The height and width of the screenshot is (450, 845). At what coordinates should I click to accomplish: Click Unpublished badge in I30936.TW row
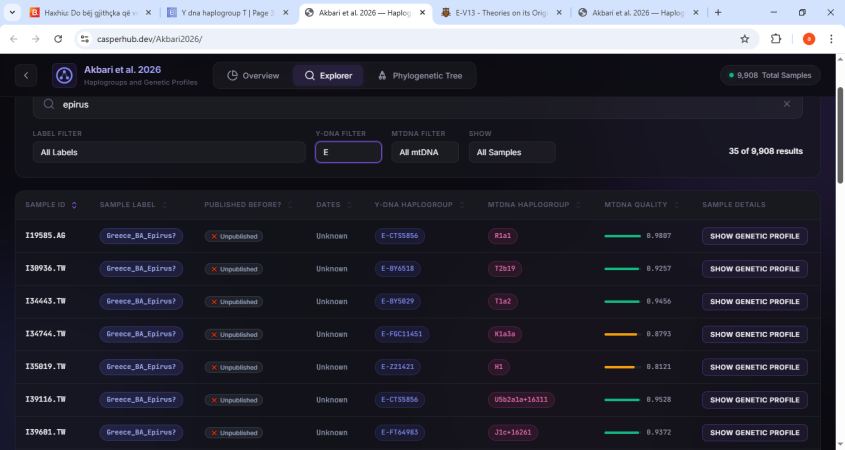(234, 269)
